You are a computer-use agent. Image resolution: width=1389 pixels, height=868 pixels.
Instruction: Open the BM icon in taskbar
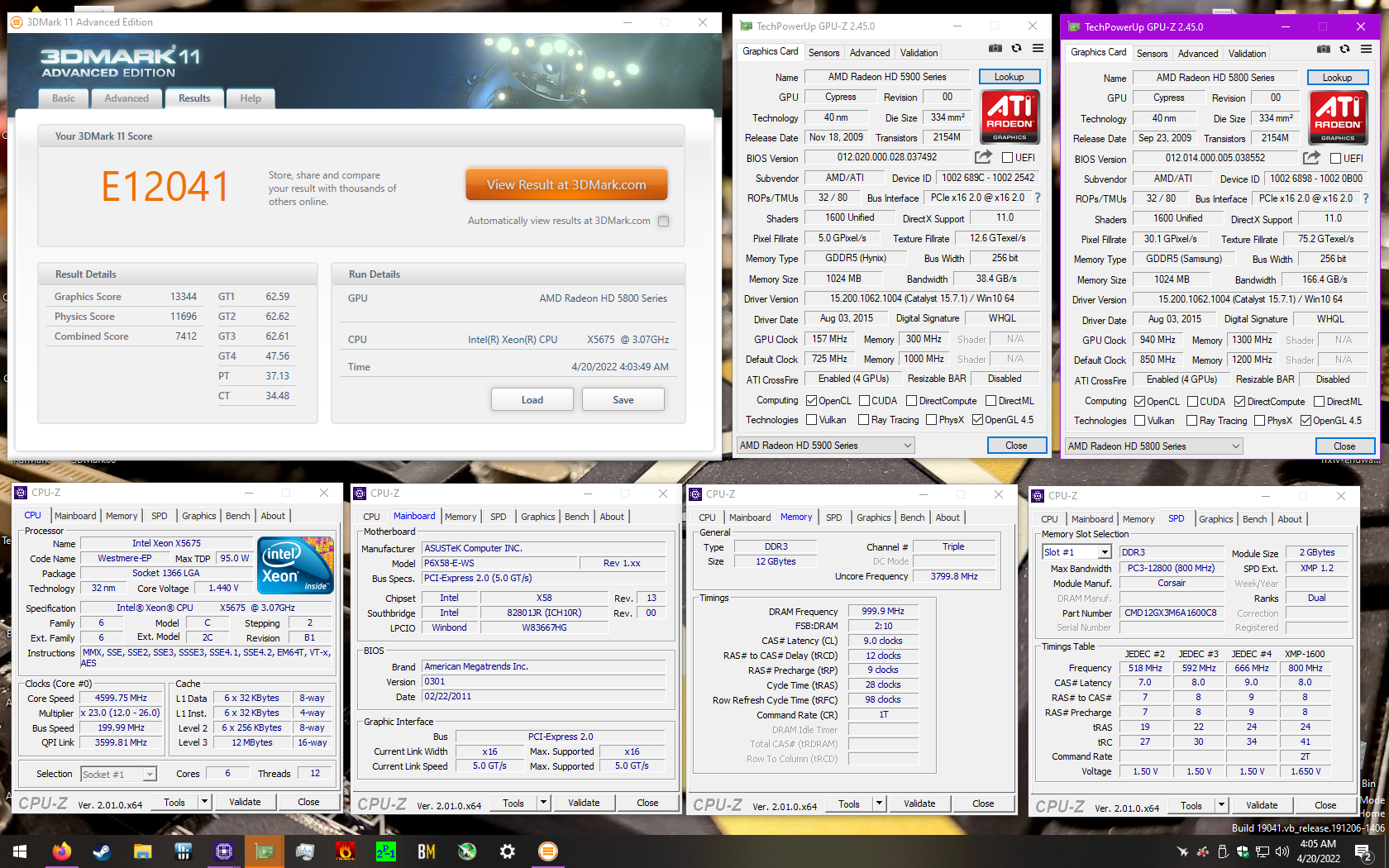pos(427,851)
